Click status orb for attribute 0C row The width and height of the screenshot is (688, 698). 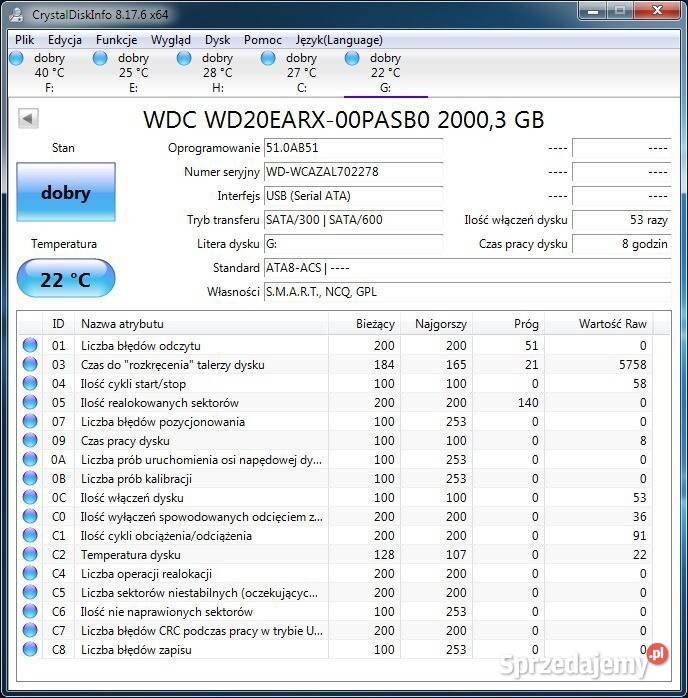[x=30, y=497]
